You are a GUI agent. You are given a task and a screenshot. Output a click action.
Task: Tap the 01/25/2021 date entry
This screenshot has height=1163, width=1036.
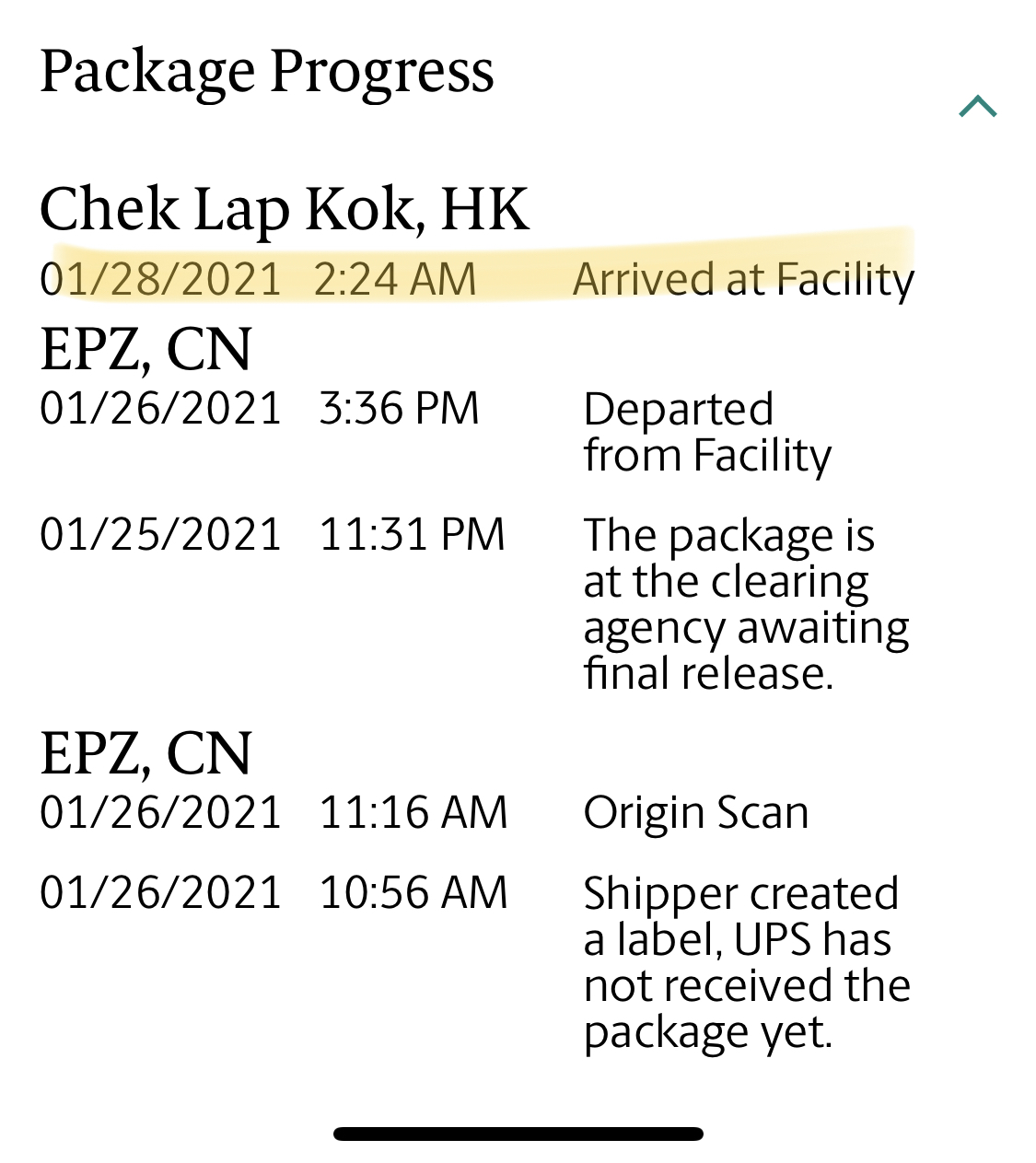coord(160,534)
